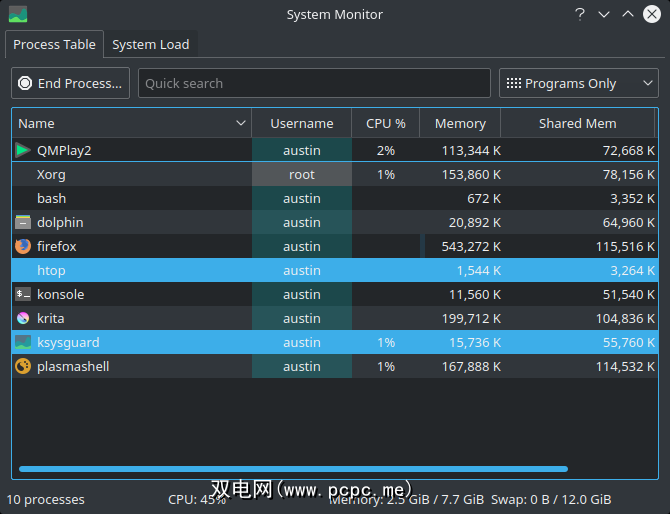670x514 pixels.
Task: Switch to the System Load tab
Action: (151, 45)
